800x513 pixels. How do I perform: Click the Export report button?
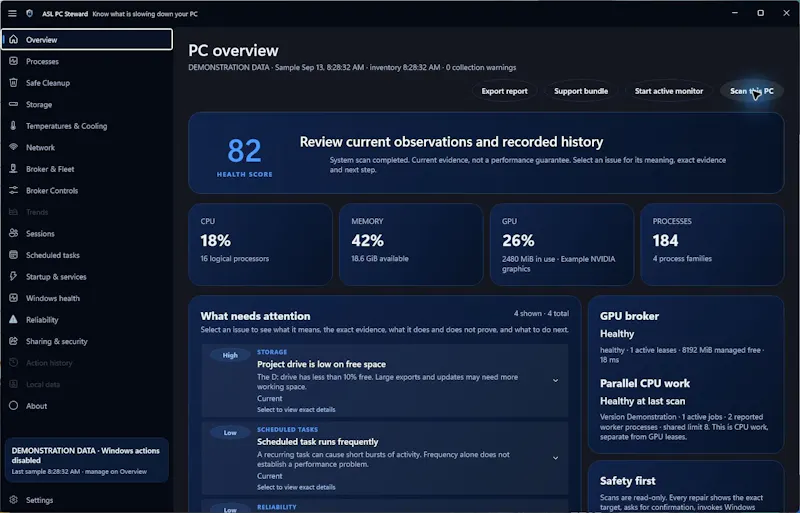[504, 91]
